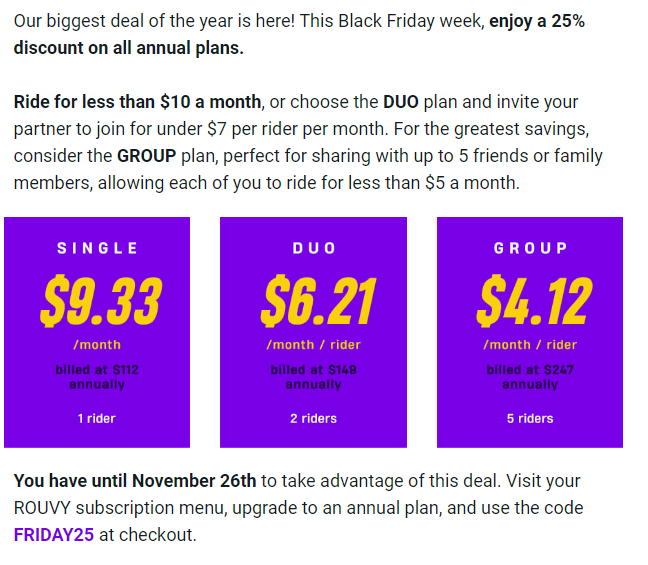Click the '5 riders' label
The height and width of the screenshot is (565, 648).
point(530,418)
